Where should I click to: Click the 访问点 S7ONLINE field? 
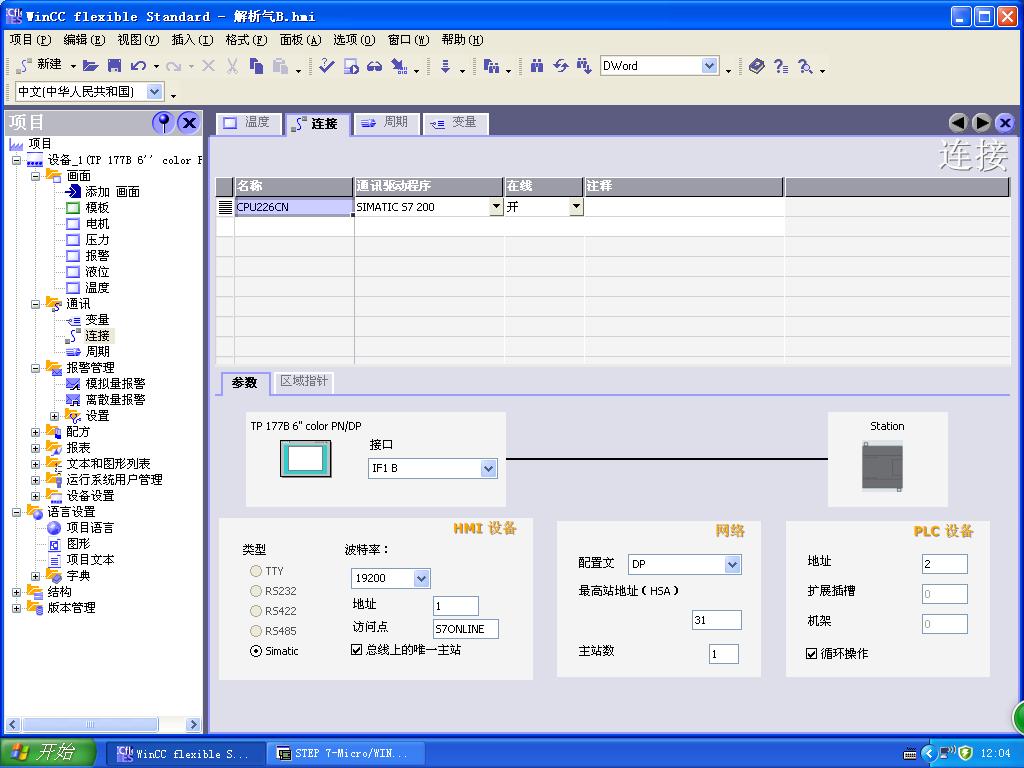point(466,629)
